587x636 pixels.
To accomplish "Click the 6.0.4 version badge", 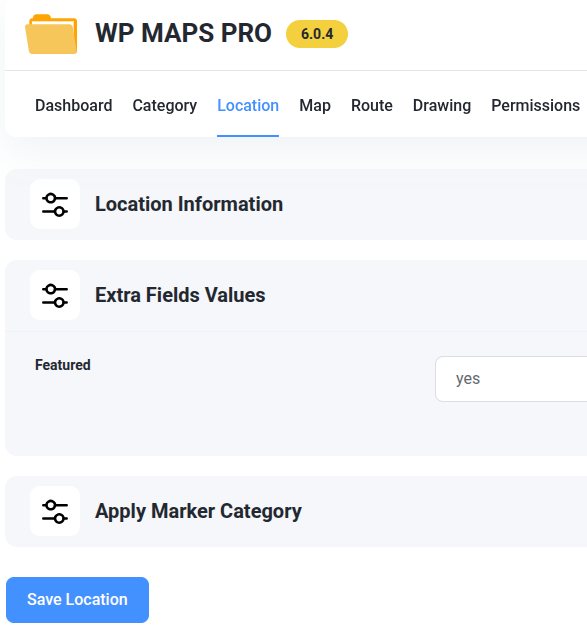I will [317, 34].
